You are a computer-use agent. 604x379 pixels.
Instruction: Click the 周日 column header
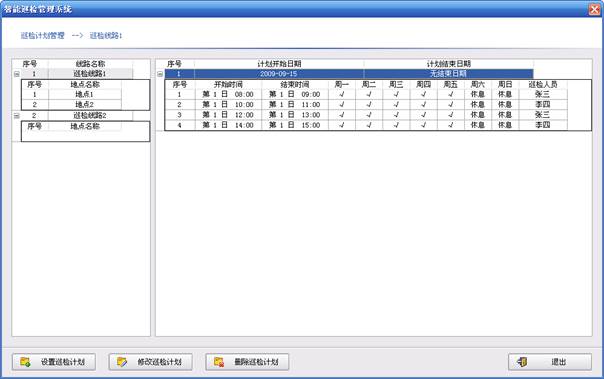coord(505,84)
